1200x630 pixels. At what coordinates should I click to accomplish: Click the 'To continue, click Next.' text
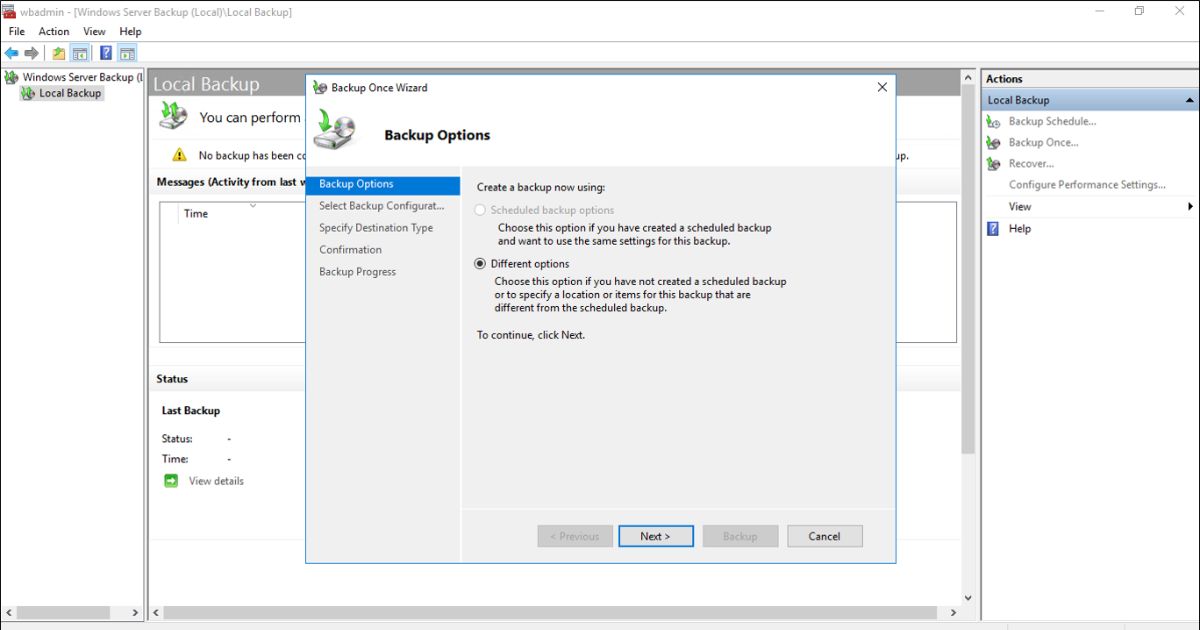coord(531,335)
